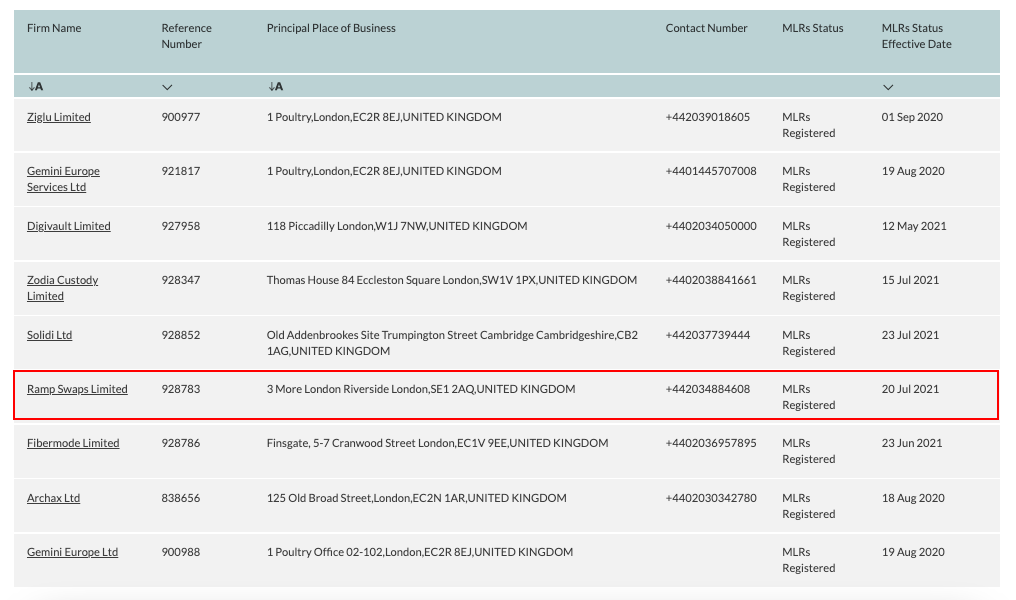The height and width of the screenshot is (600, 1016).
Task: Follow the Fibermode Limited link
Action: point(73,443)
